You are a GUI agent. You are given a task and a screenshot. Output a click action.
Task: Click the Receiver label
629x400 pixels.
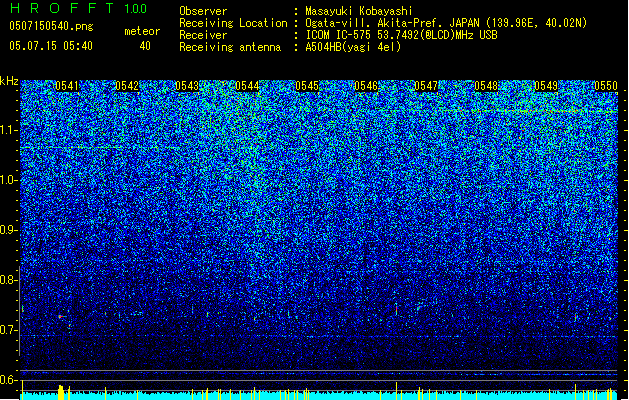click(203, 35)
